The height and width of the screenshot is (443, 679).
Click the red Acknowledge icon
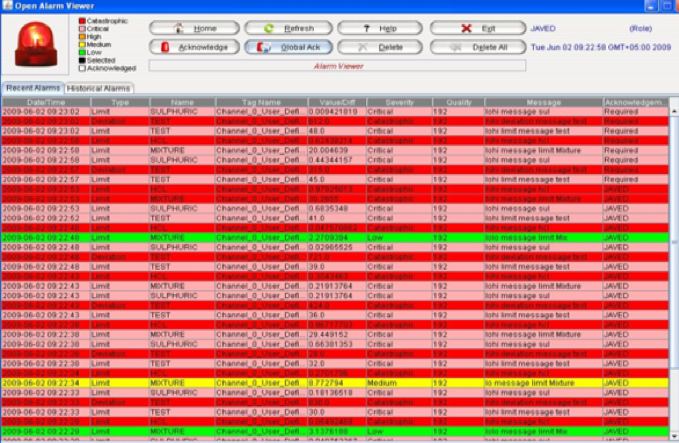click(165, 47)
